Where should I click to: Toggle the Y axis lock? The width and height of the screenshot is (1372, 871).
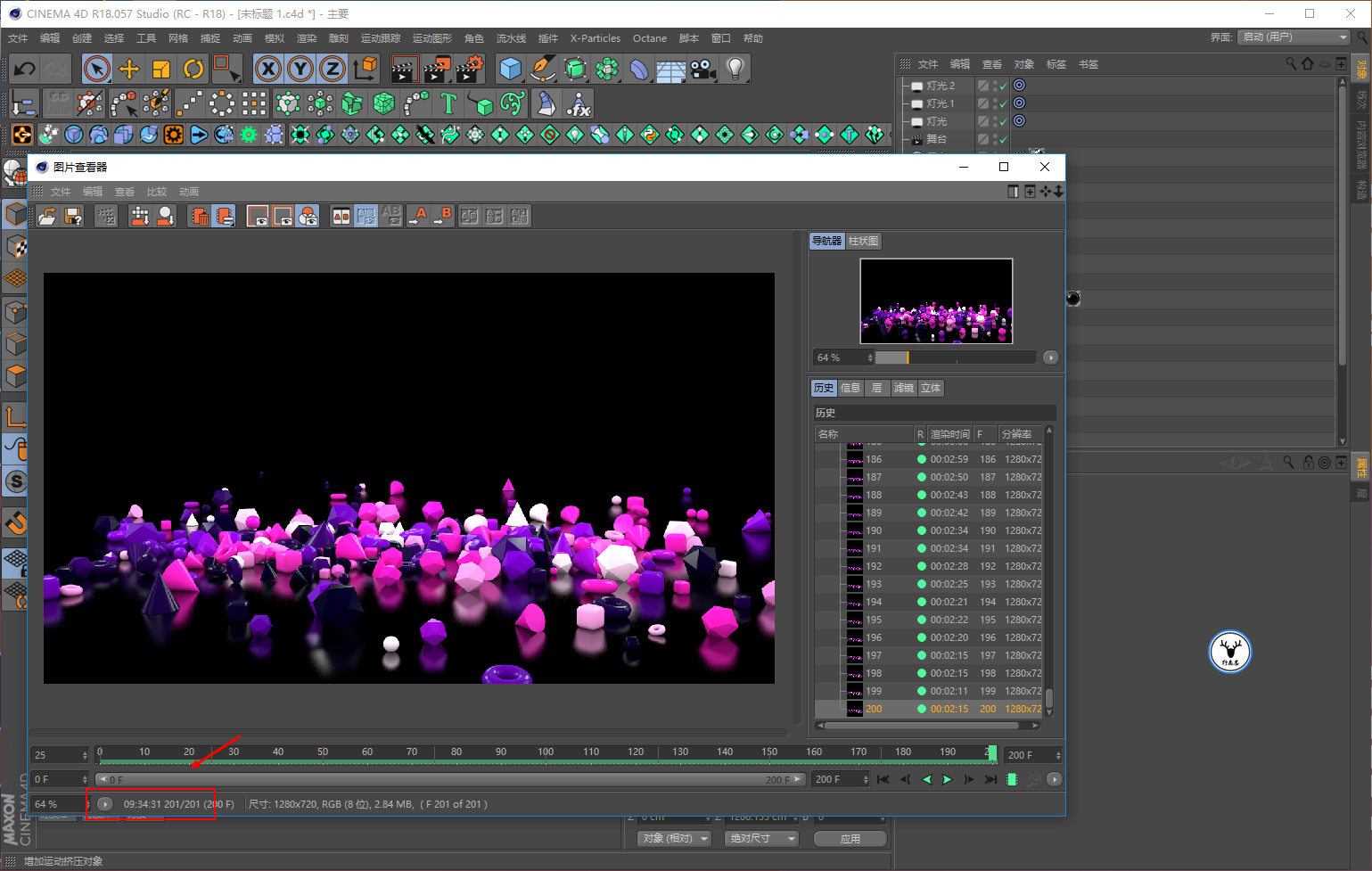tap(300, 70)
